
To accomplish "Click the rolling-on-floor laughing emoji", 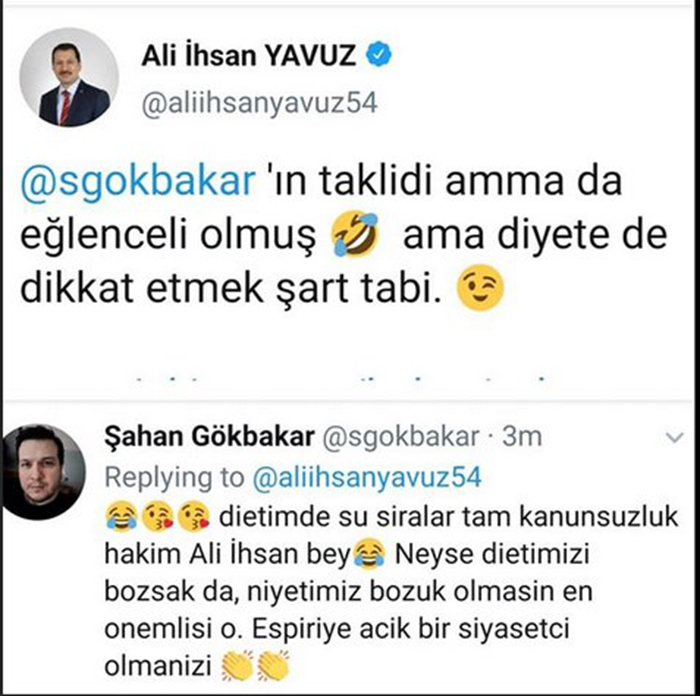I will coord(355,233).
